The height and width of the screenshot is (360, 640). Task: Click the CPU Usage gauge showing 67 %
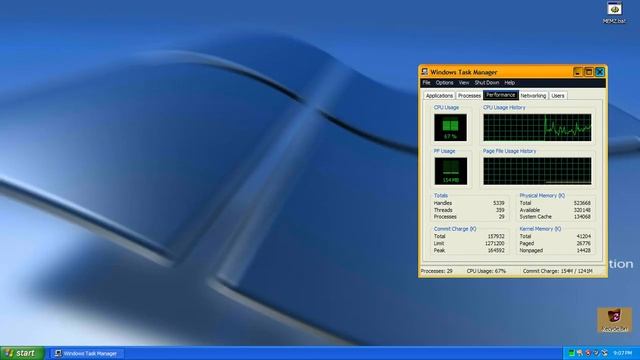point(450,127)
